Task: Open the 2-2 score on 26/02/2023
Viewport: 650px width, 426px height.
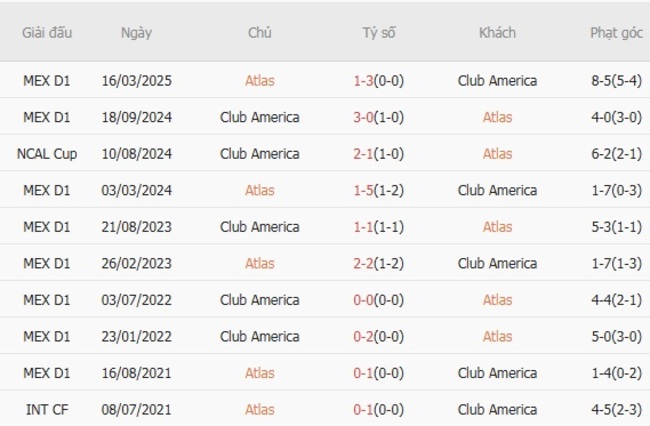Action: click(363, 263)
